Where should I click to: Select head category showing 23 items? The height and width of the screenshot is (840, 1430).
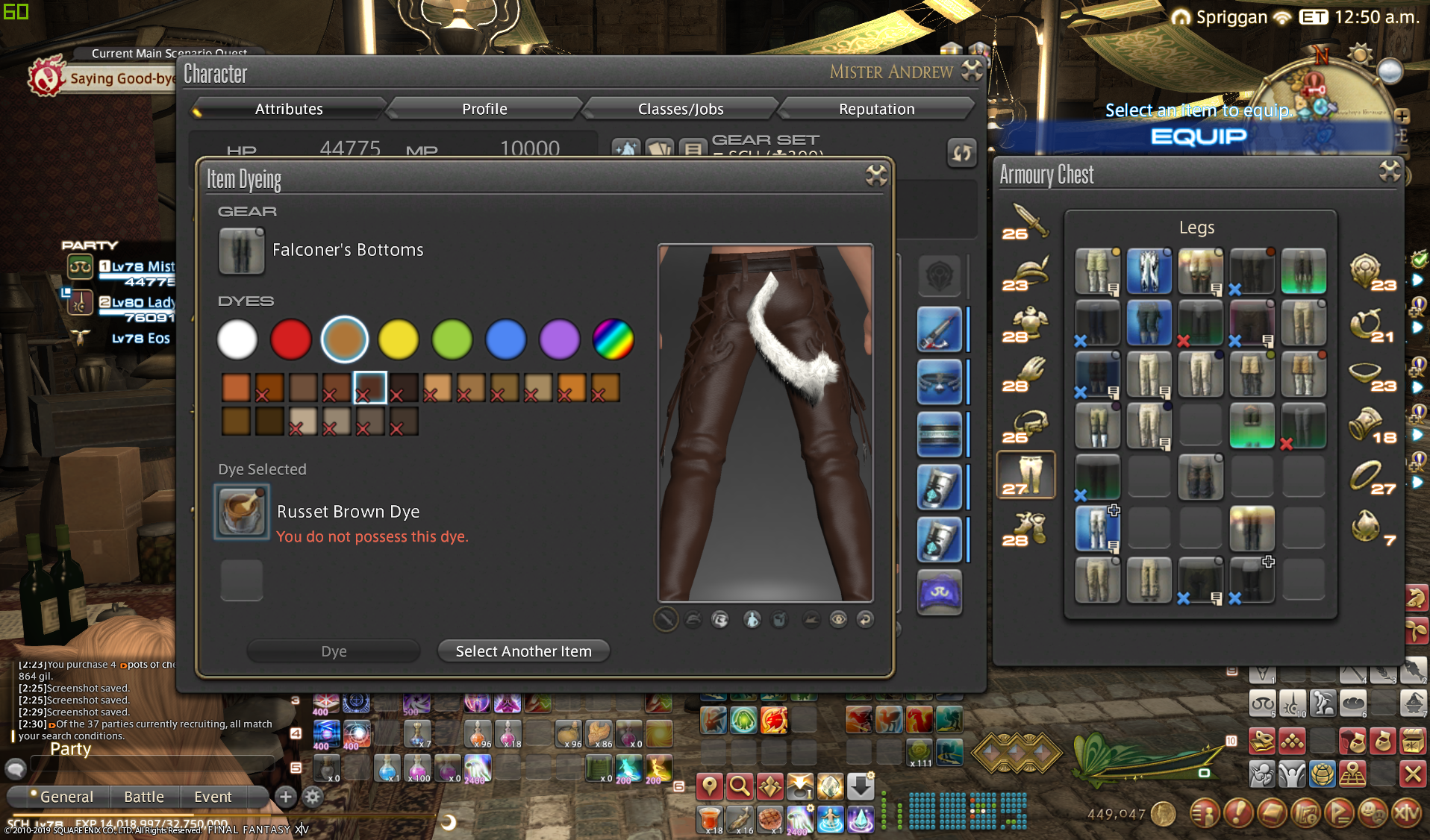1026,273
